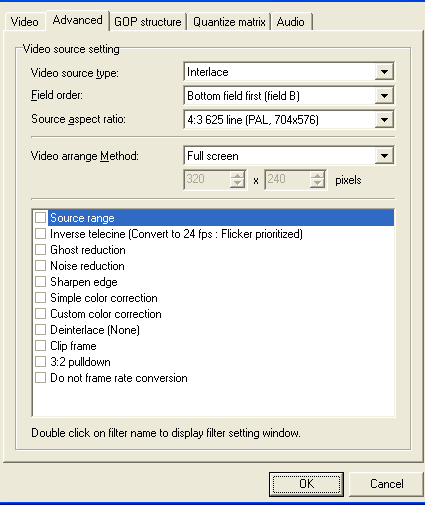This screenshot has height=505, width=425.
Task: Open the GOP structure tab
Action: coord(148,22)
